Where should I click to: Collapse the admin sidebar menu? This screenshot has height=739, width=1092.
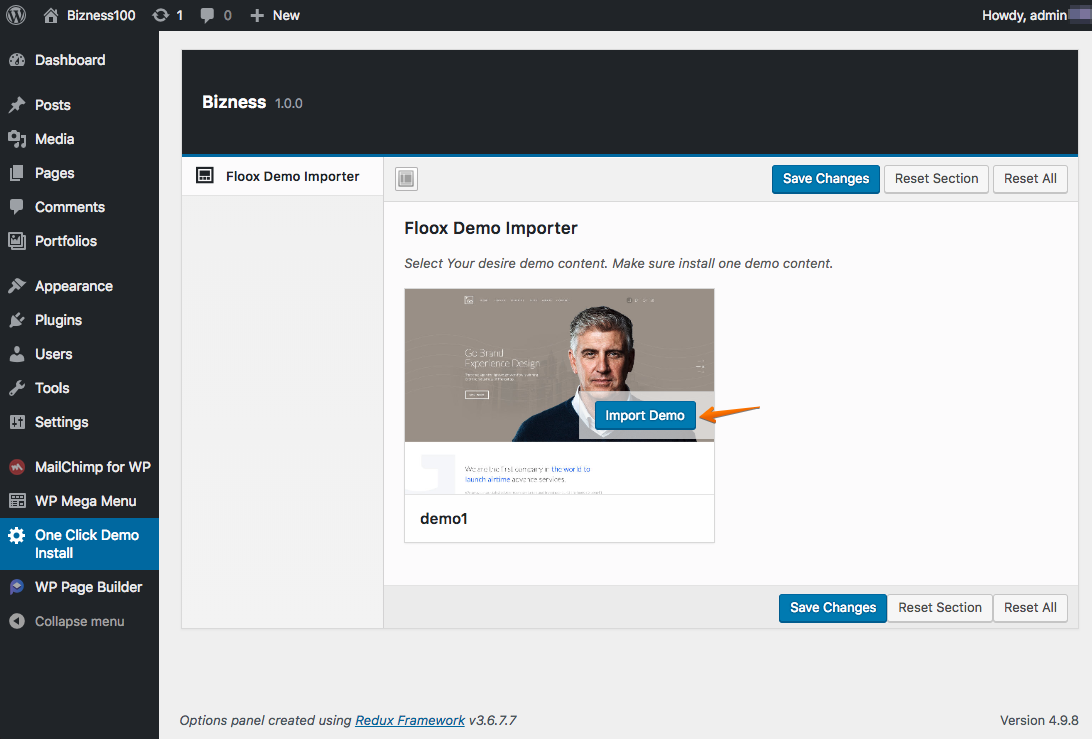(79, 621)
